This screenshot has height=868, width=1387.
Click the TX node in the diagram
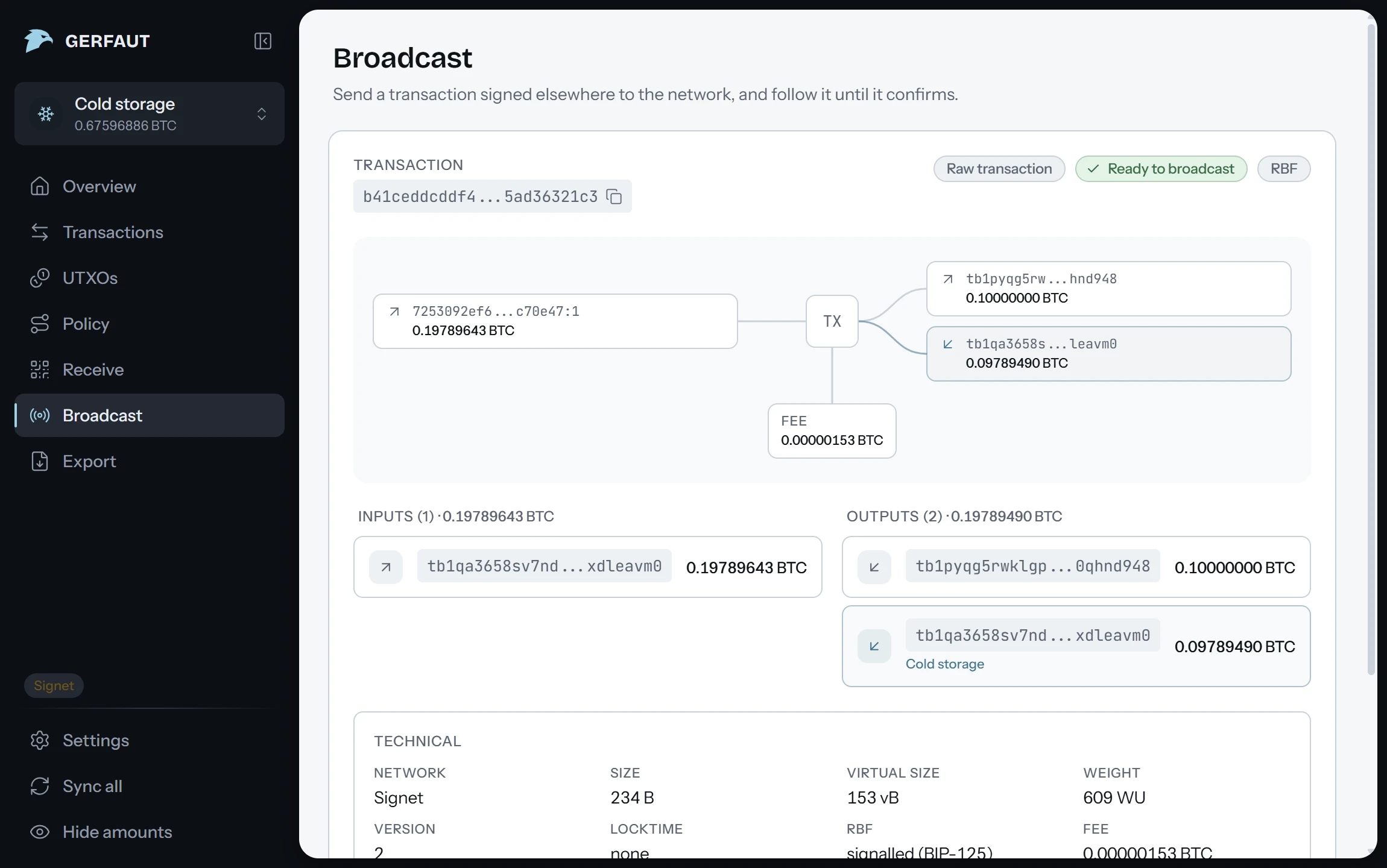click(x=832, y=321)
